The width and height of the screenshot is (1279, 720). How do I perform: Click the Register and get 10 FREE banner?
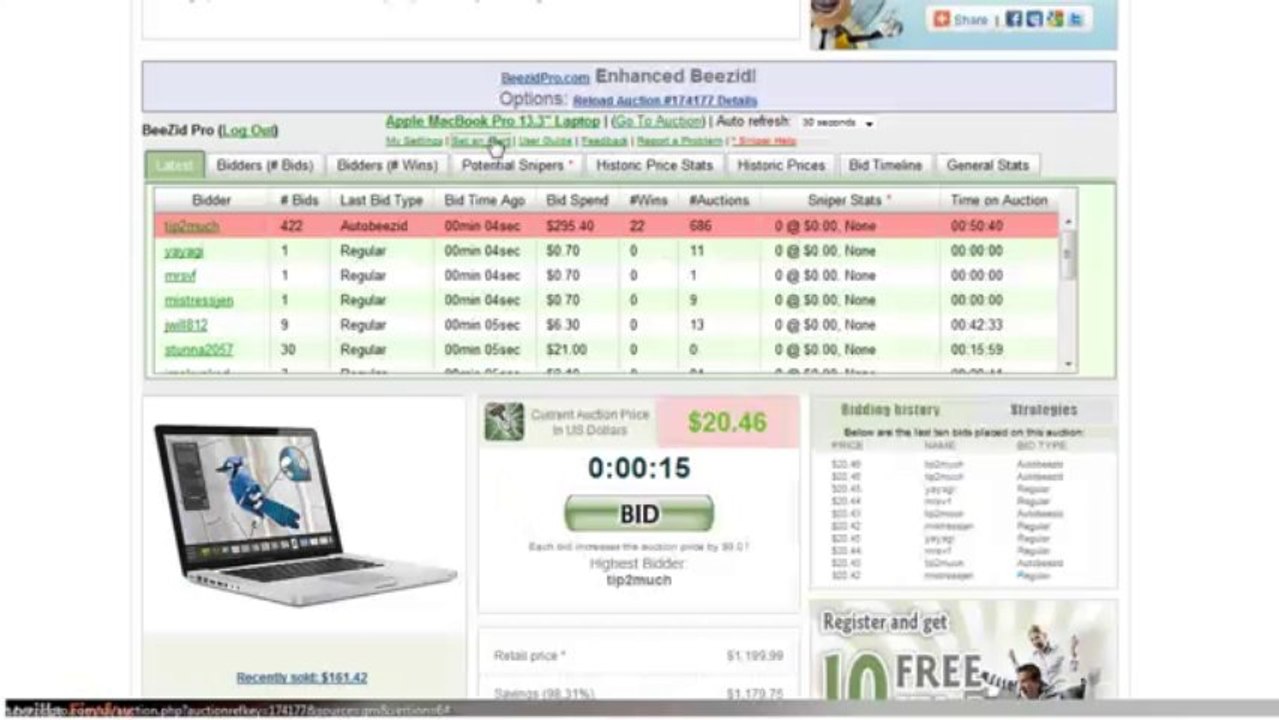click(x=963, y=649)
